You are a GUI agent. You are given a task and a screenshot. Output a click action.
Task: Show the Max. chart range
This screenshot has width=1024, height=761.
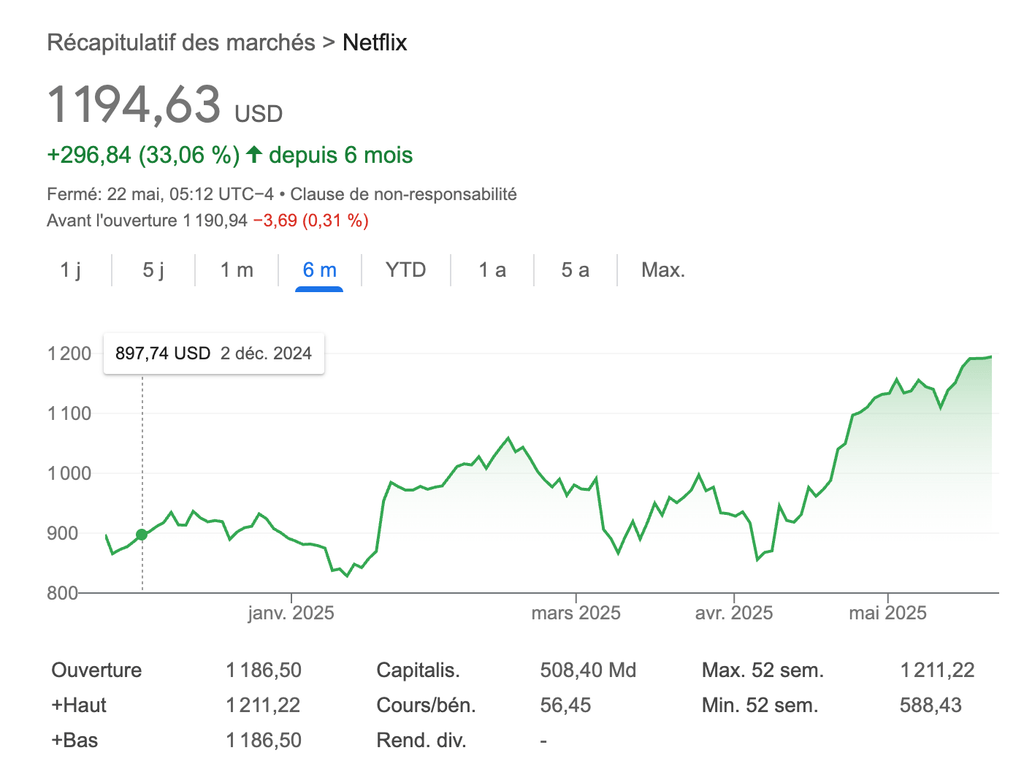[x=662, y=270]
